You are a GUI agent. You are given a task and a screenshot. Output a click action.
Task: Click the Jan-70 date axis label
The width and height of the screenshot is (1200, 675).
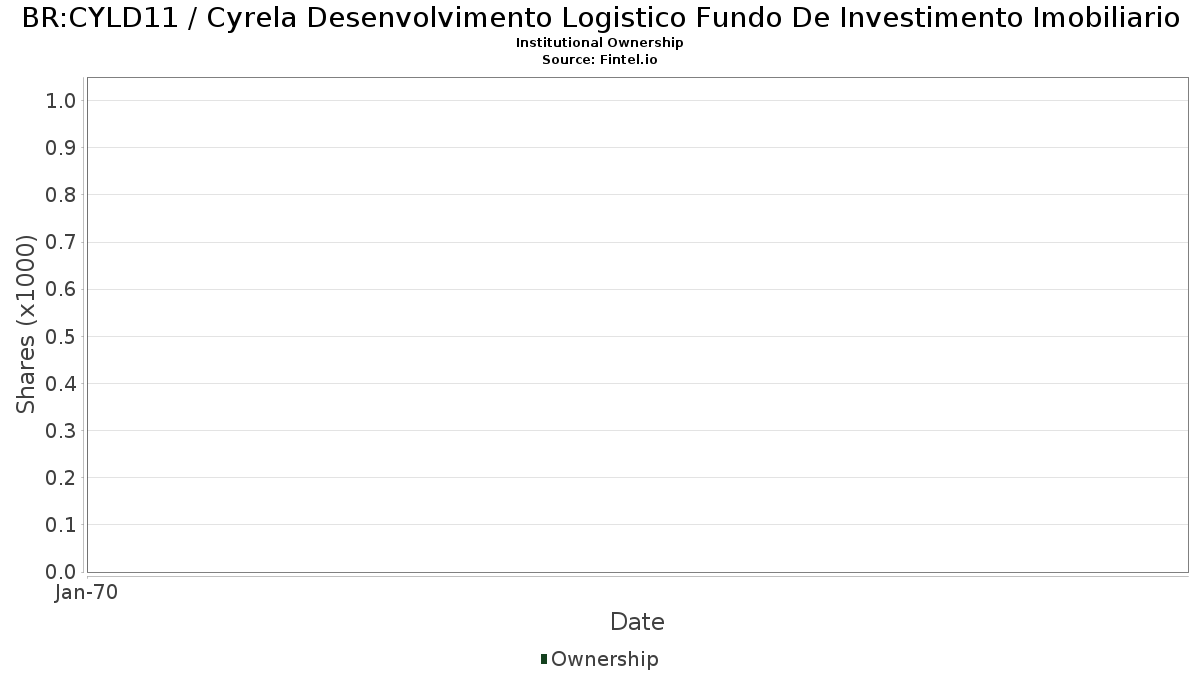point(86,593)
